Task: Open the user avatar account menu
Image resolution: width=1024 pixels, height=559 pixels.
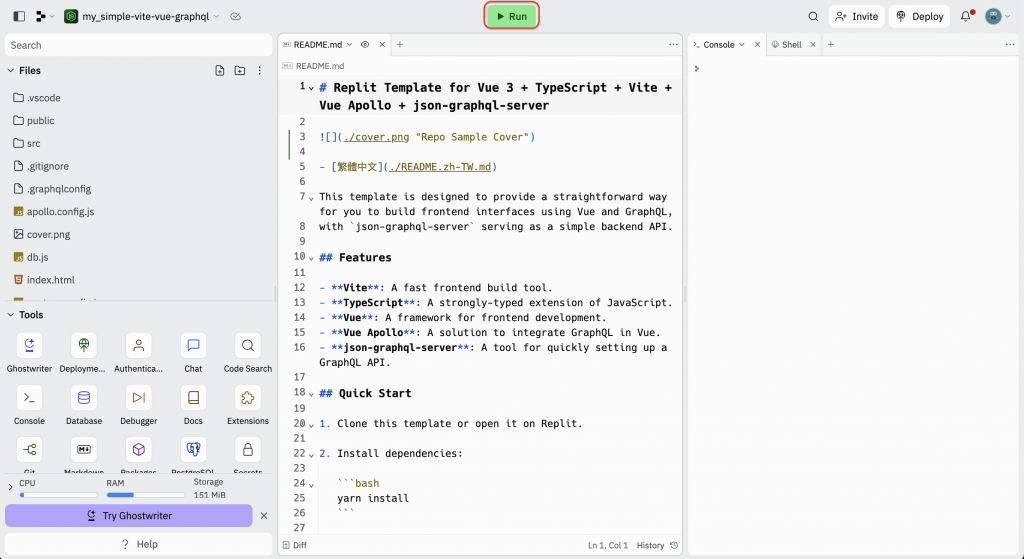Action: (x=997, y=16)
